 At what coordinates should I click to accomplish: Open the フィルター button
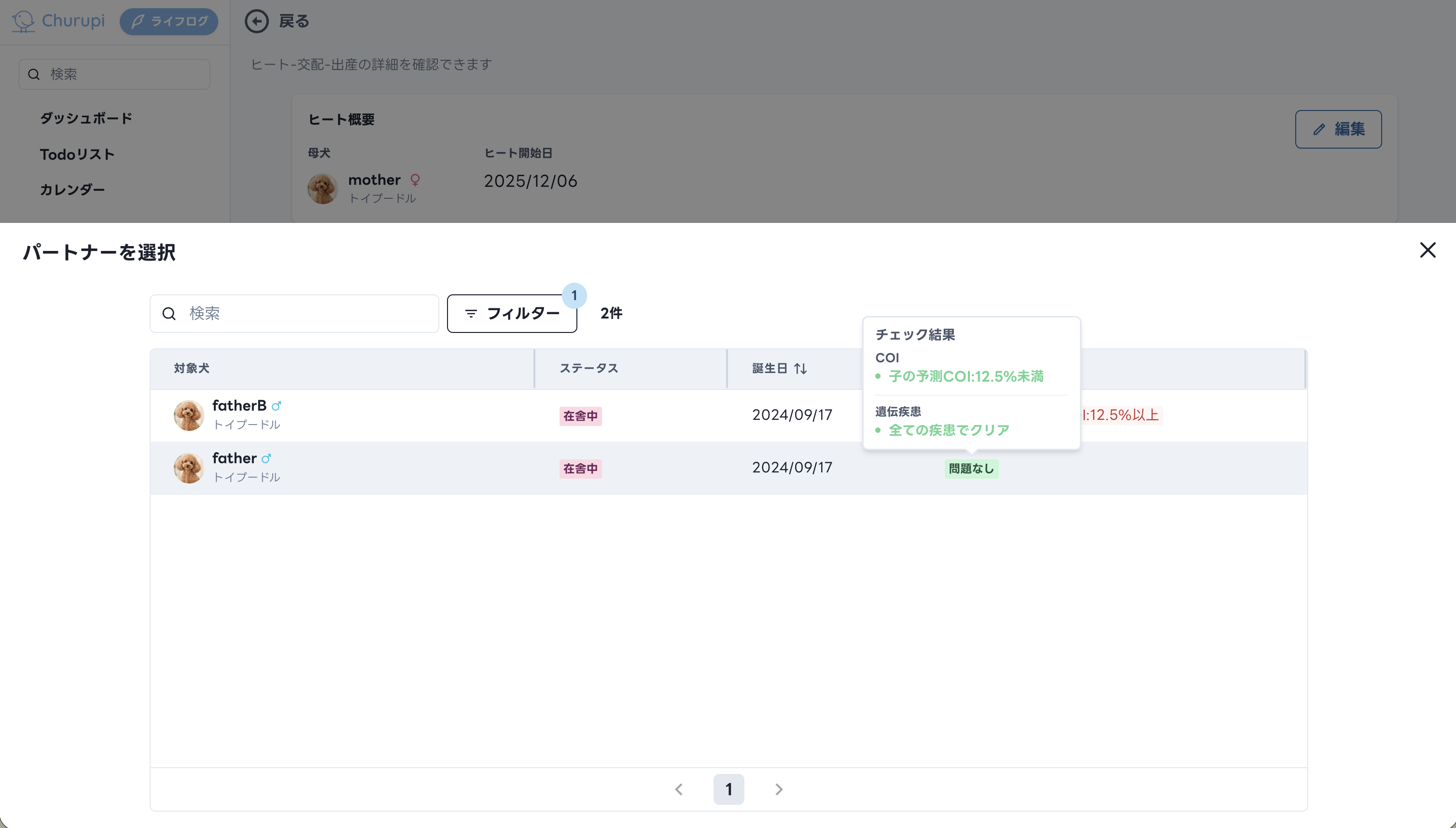click(x=512, y=313)
